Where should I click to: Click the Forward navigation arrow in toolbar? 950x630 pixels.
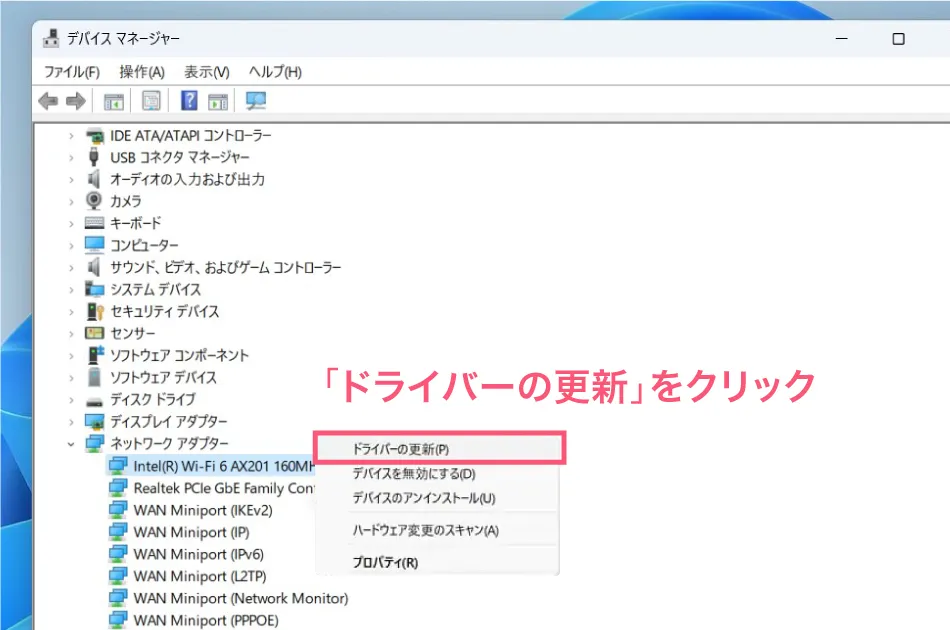click(x=76, y=100)
